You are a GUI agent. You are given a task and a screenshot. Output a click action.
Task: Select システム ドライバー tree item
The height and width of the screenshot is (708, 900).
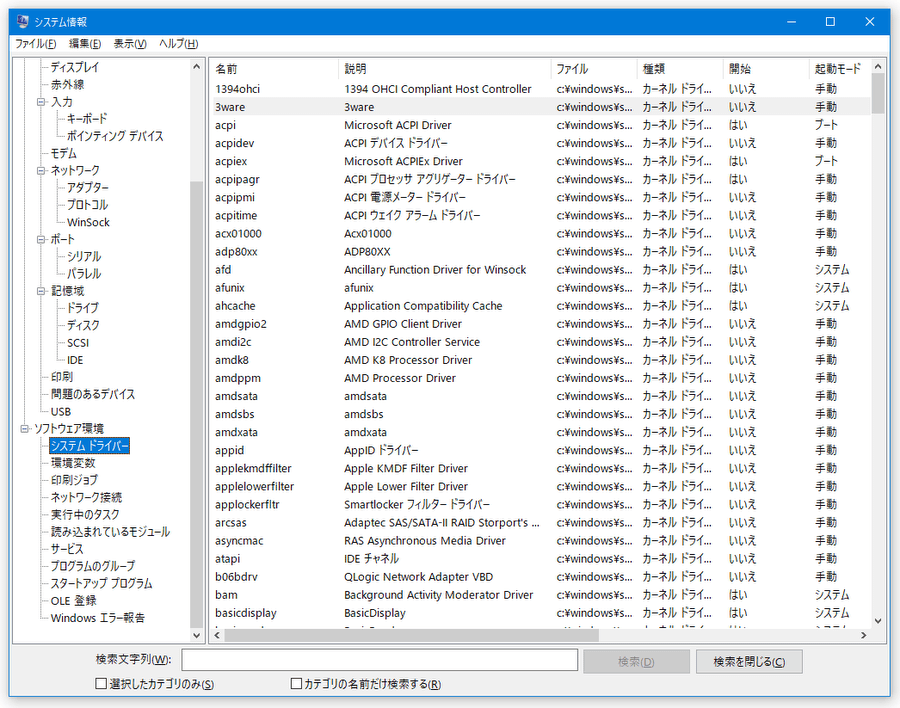click(x=90, y=446)
